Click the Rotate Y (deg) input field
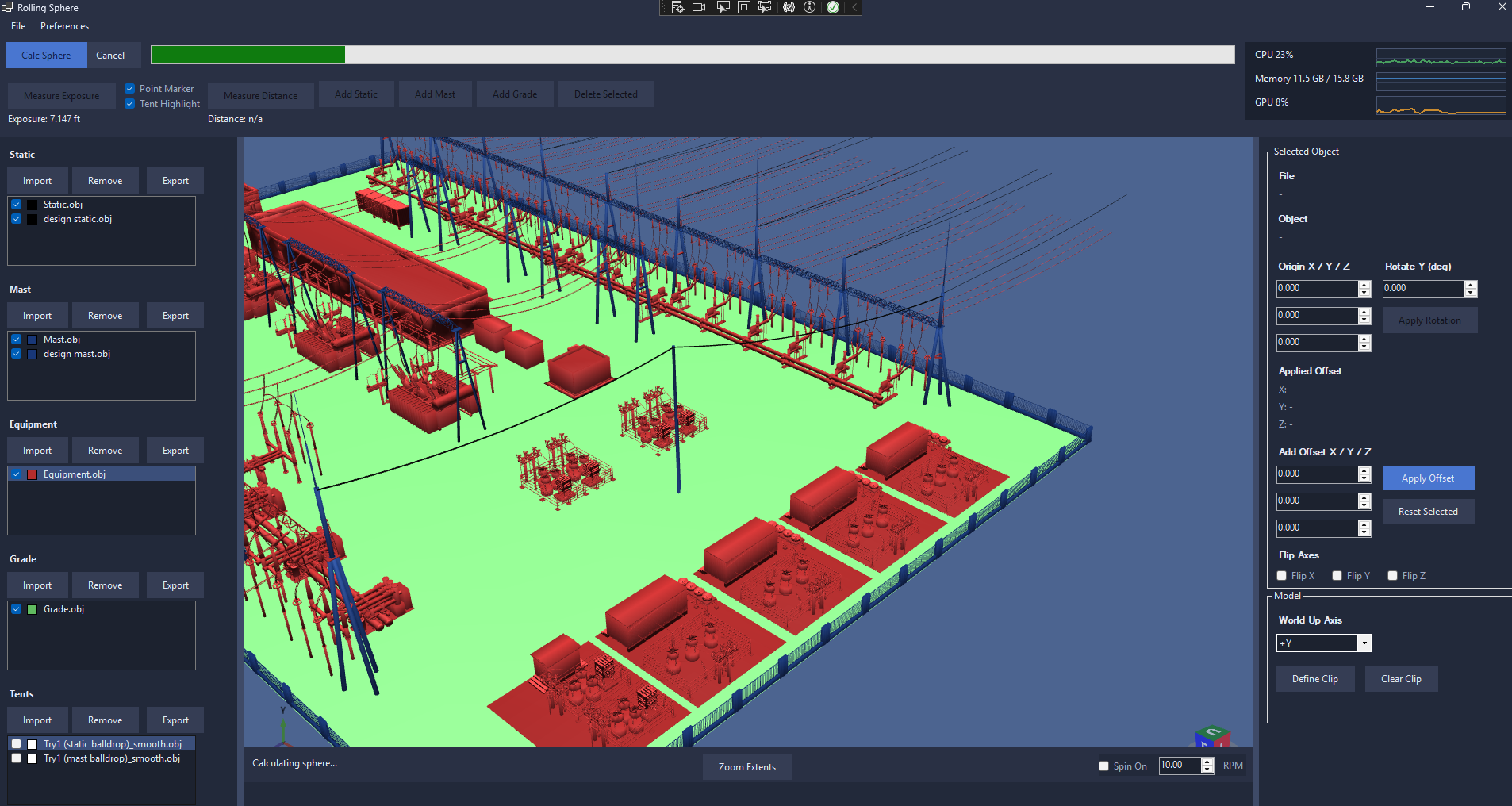This screenshot has width=1512, height=806. [1423, 289]
